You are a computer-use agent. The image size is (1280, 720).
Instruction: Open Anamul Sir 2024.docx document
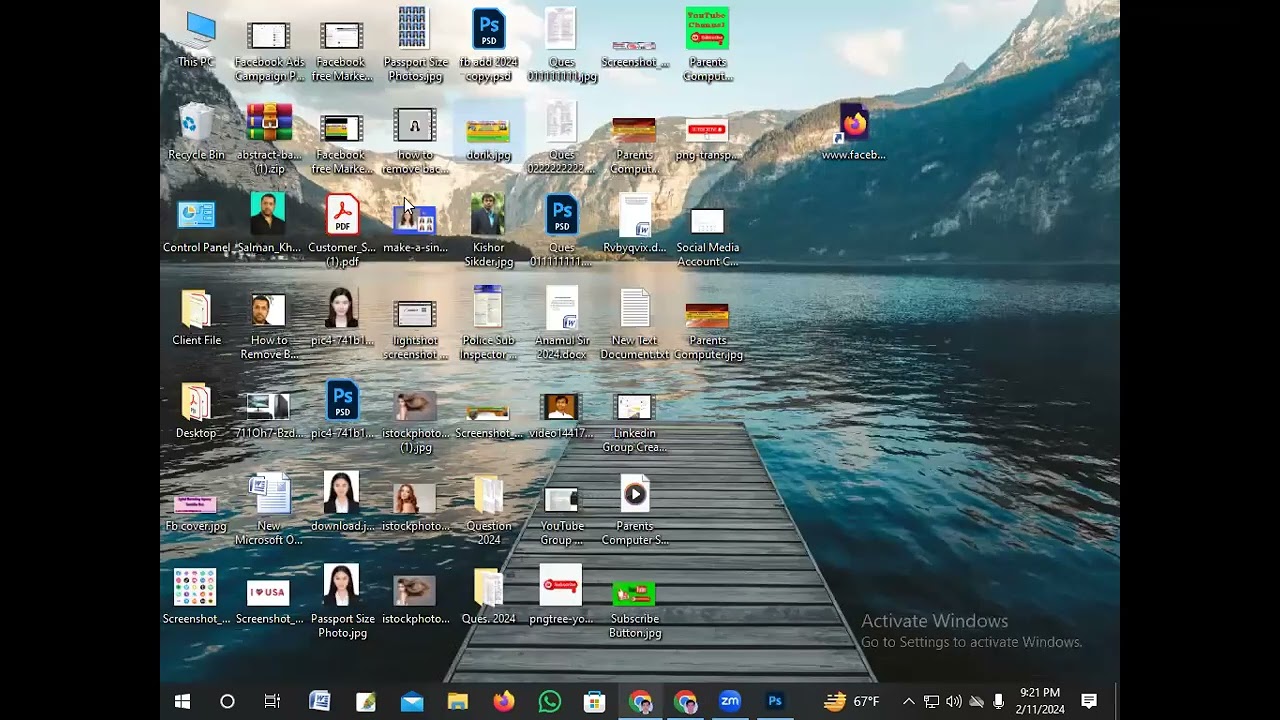(562, 325)
